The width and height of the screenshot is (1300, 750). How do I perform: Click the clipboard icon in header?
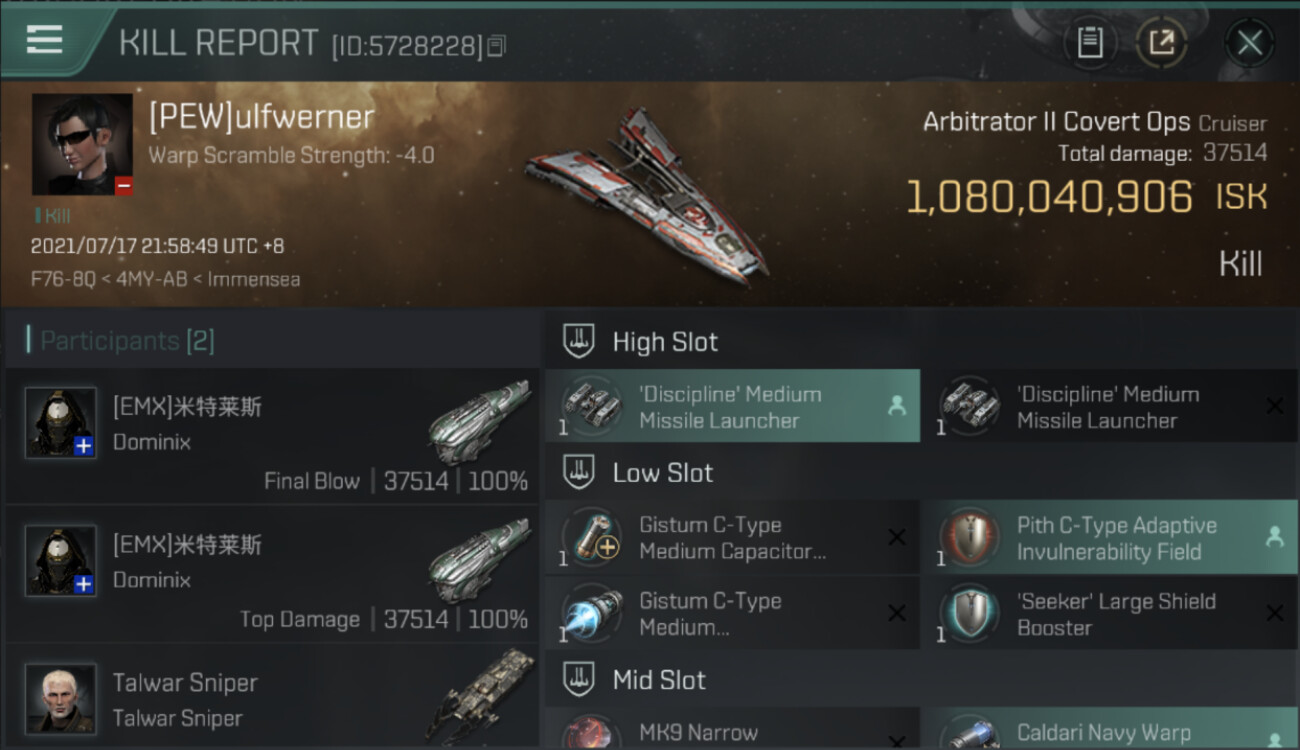[x=1090, y=43]
